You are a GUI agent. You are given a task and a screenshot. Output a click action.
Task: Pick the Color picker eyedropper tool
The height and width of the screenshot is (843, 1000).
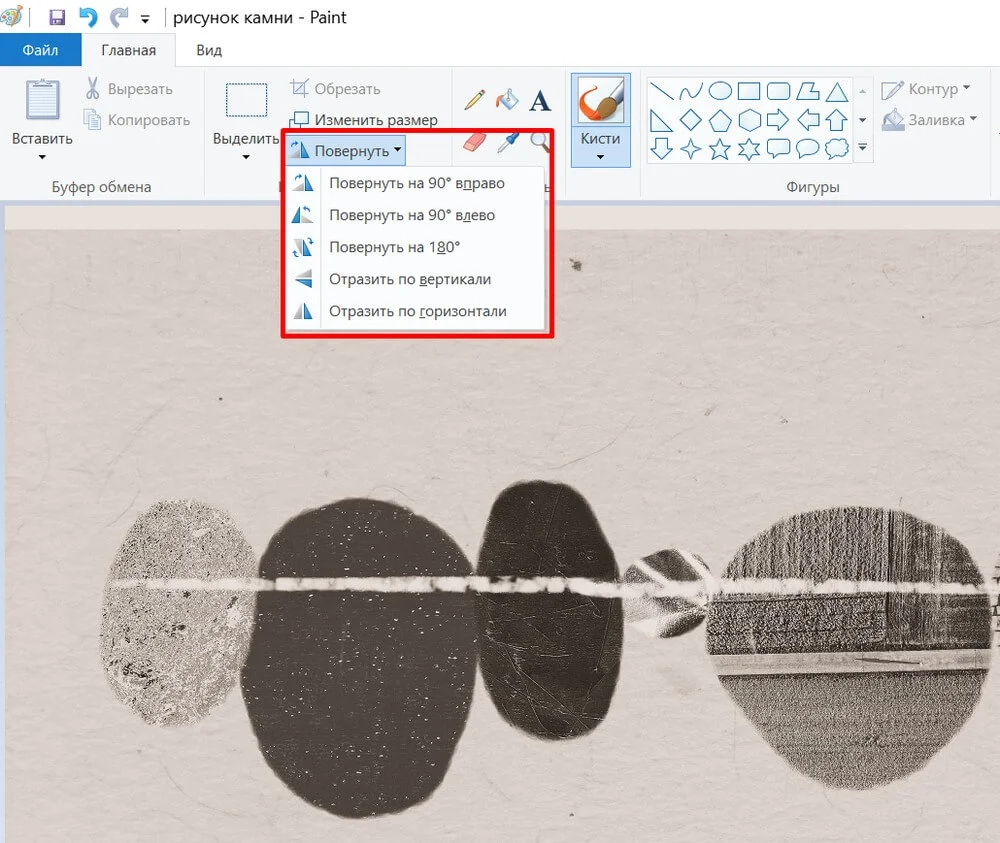(508, 142)
